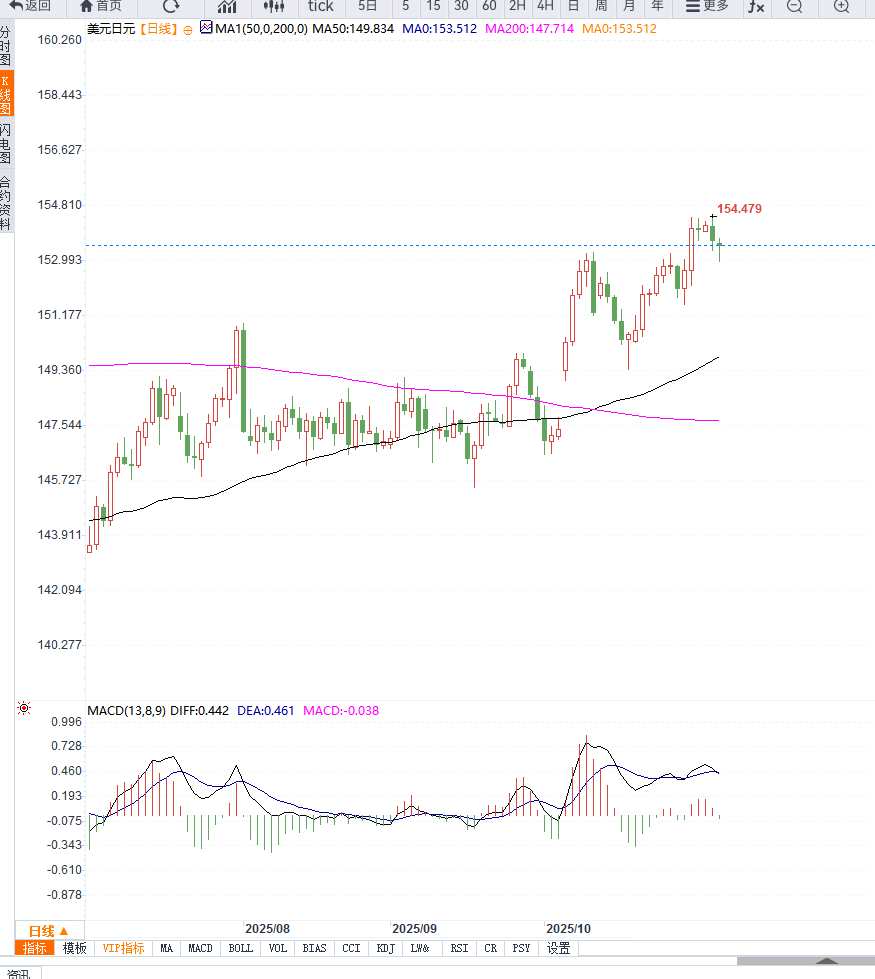Apply the VOL indicator
The width and height of the screenshot is (875, 979).
pos(278,948)
